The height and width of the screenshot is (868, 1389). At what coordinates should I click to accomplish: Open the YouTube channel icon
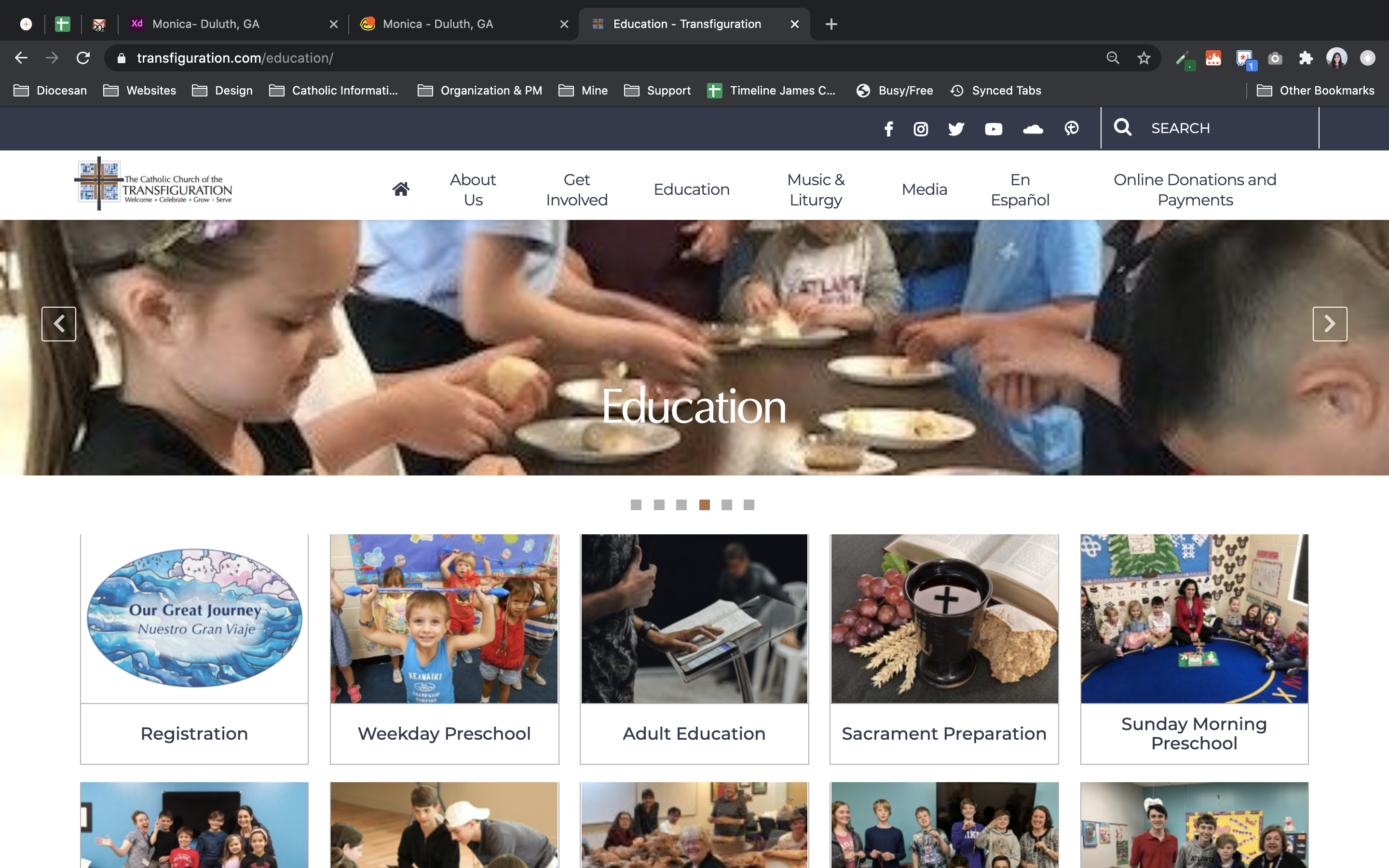click(x=993, y=129)
